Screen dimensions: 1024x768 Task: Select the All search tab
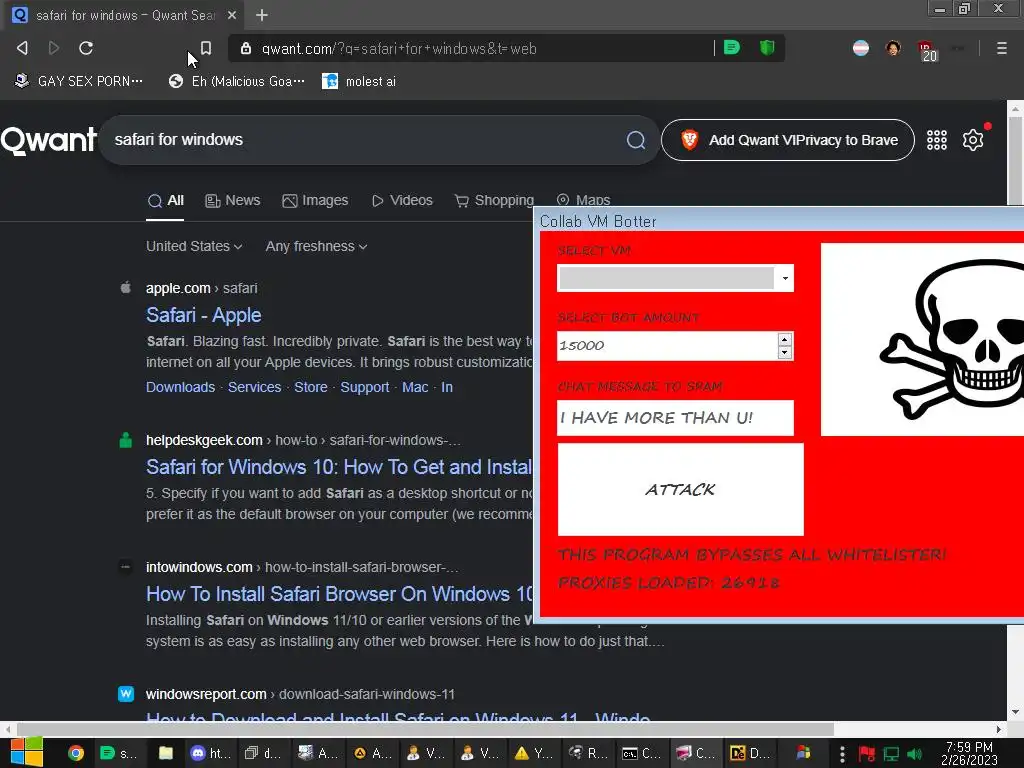[x=165, y=200]
